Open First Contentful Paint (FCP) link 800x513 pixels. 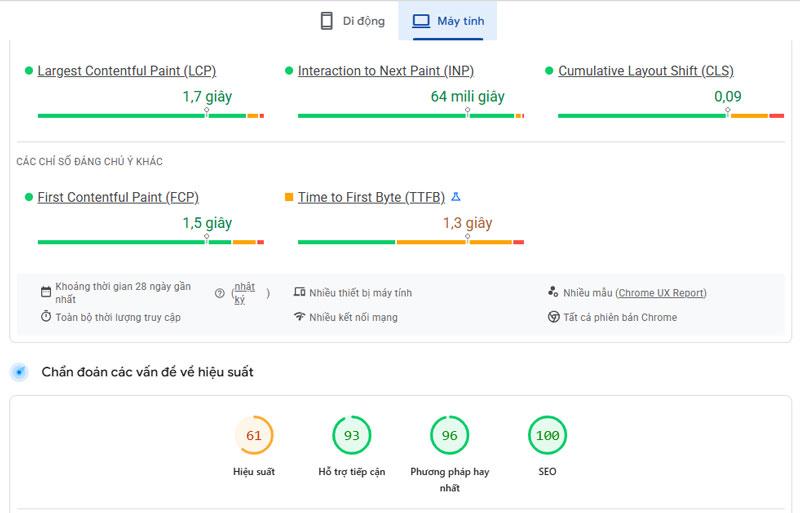click(118, 197)
